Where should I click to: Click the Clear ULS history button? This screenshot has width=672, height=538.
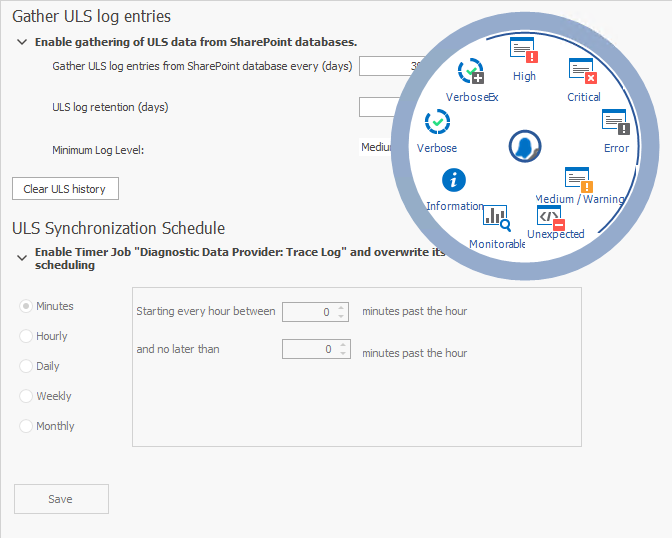click(x=65, y=188)
